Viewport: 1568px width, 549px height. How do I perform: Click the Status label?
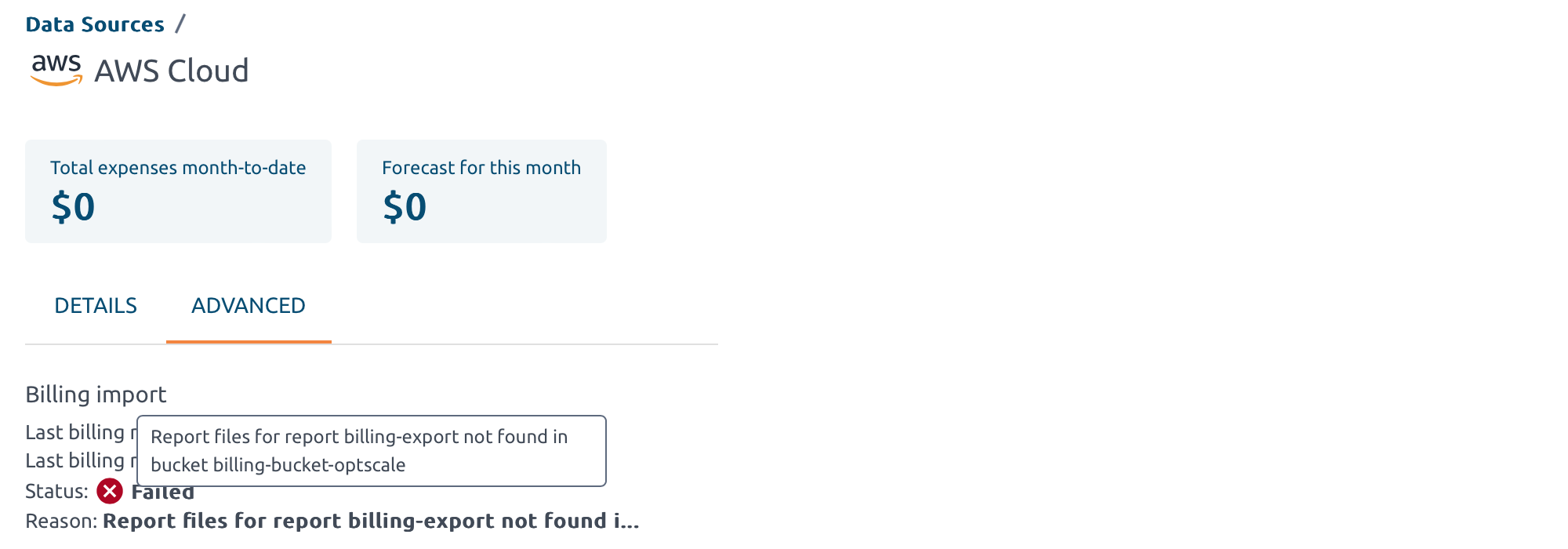(x=56, y=492)
